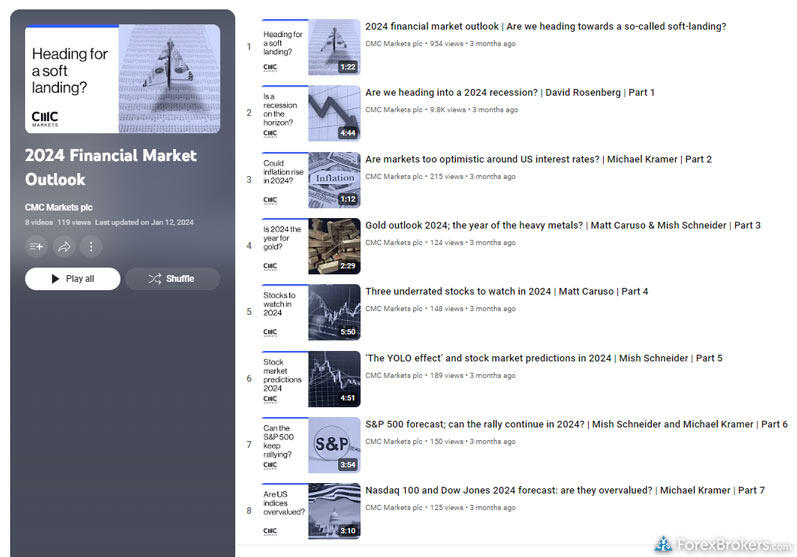
Task: Open David Rosenberg Part 1 video title
Action: pyautogui.click(x=509, y=92)
